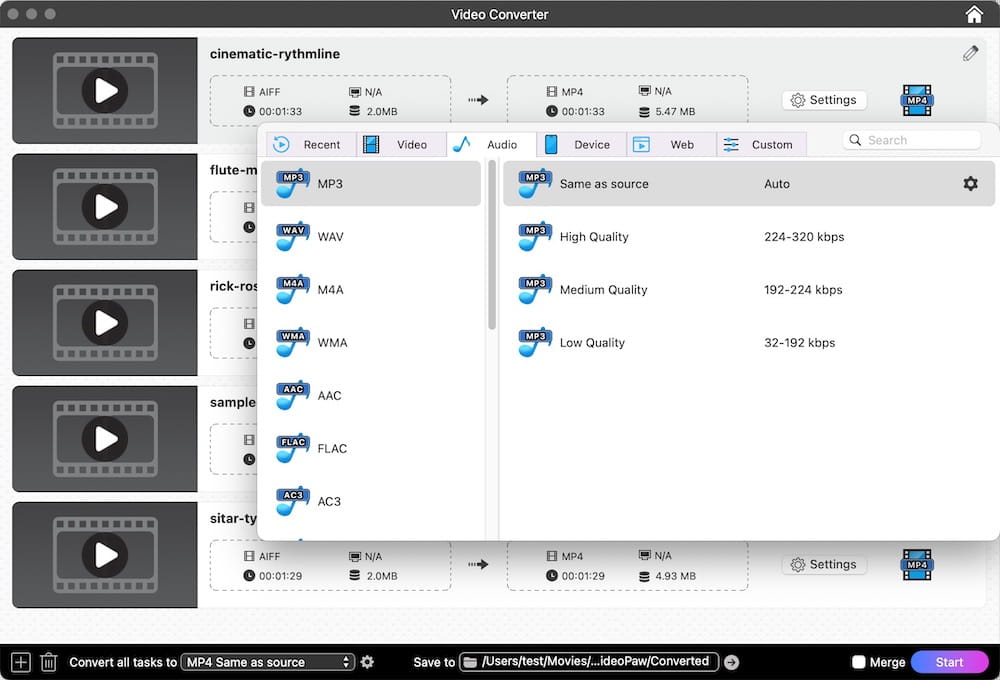The width and height of the screenshot is (1000, 680).
Task: Play the sitar-ty video thumbnail
Action: tap(104, 555)
